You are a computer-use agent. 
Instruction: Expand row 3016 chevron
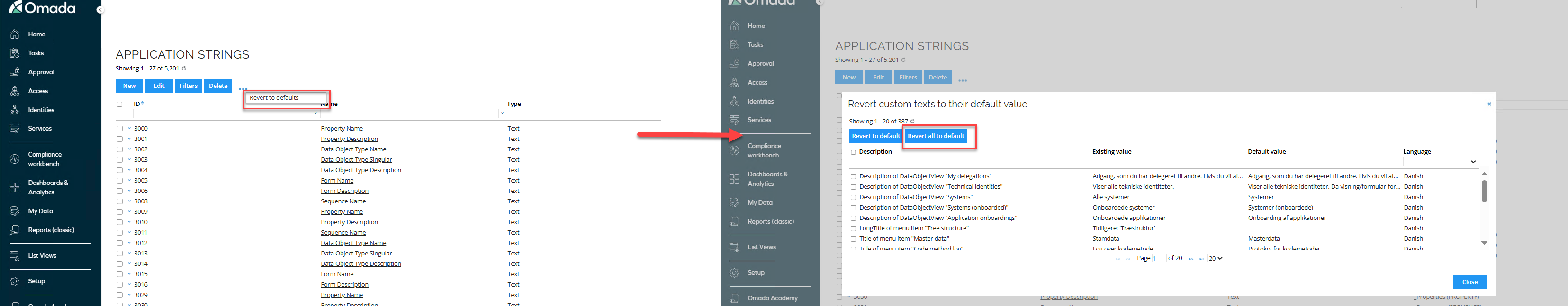[129, 285]
